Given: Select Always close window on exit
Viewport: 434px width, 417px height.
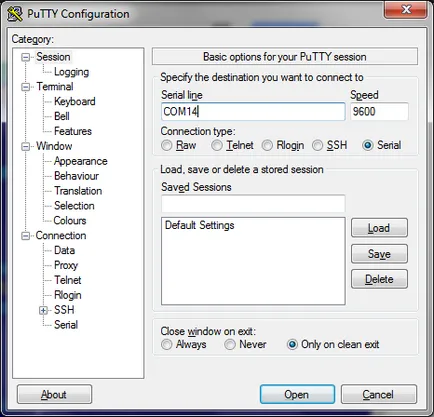Looking at the screenshot, I should coord(167,344).
